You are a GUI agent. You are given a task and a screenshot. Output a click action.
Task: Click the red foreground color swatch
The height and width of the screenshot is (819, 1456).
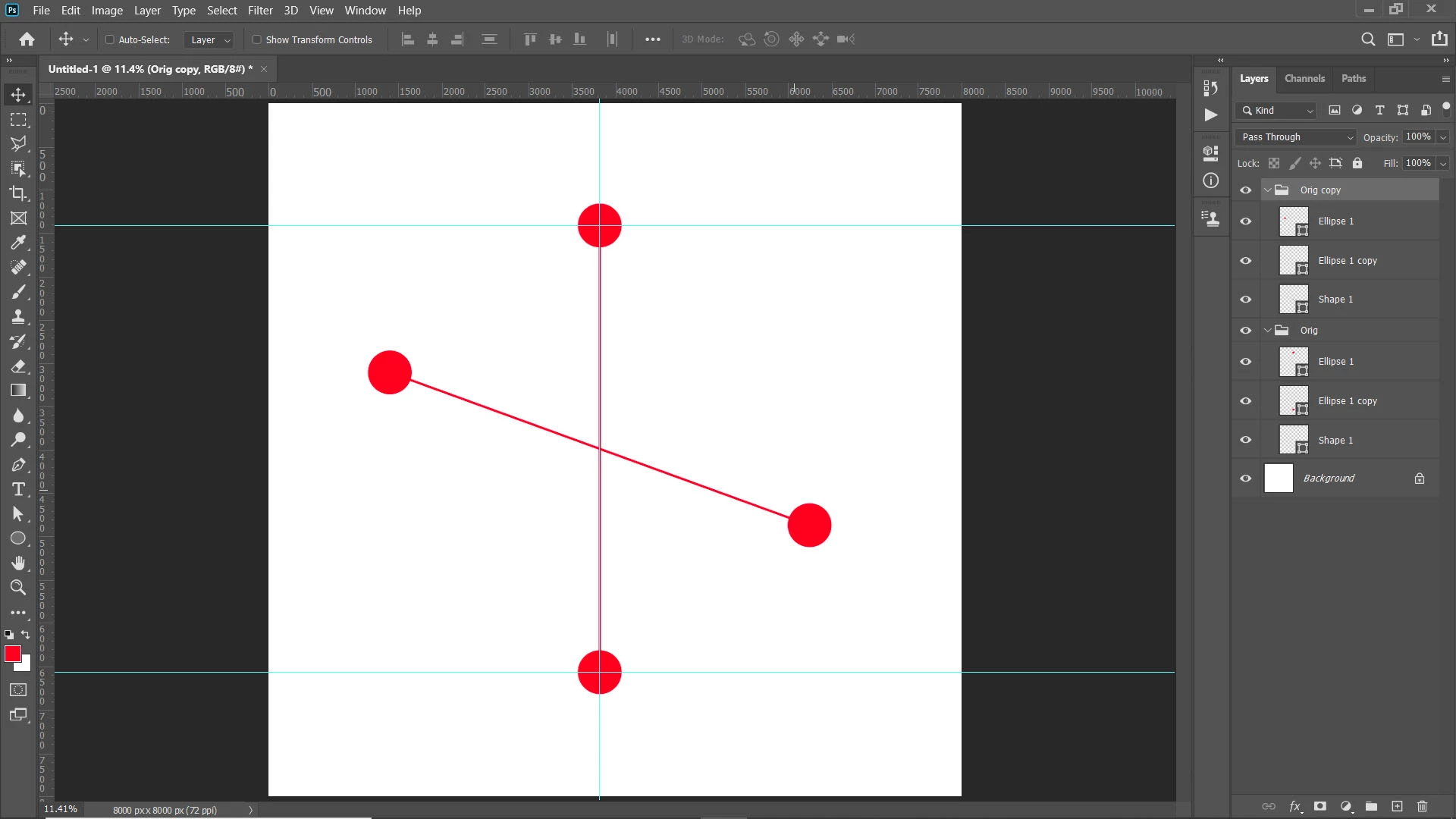click(x=12, y=654)
